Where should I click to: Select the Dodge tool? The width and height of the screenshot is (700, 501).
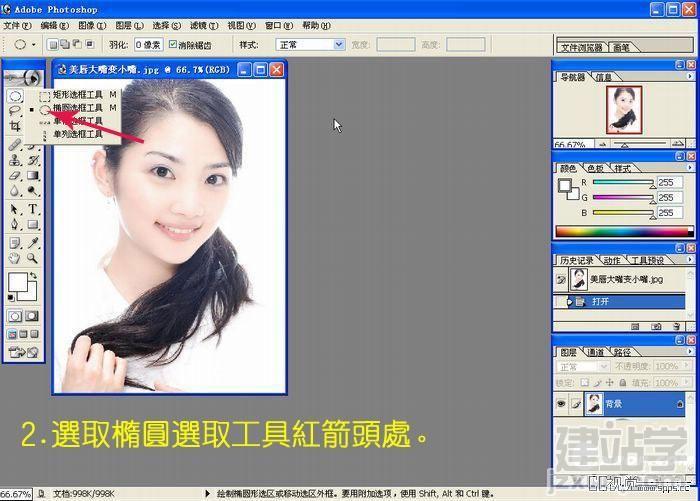pyautogui.click(x=33, y=191)
